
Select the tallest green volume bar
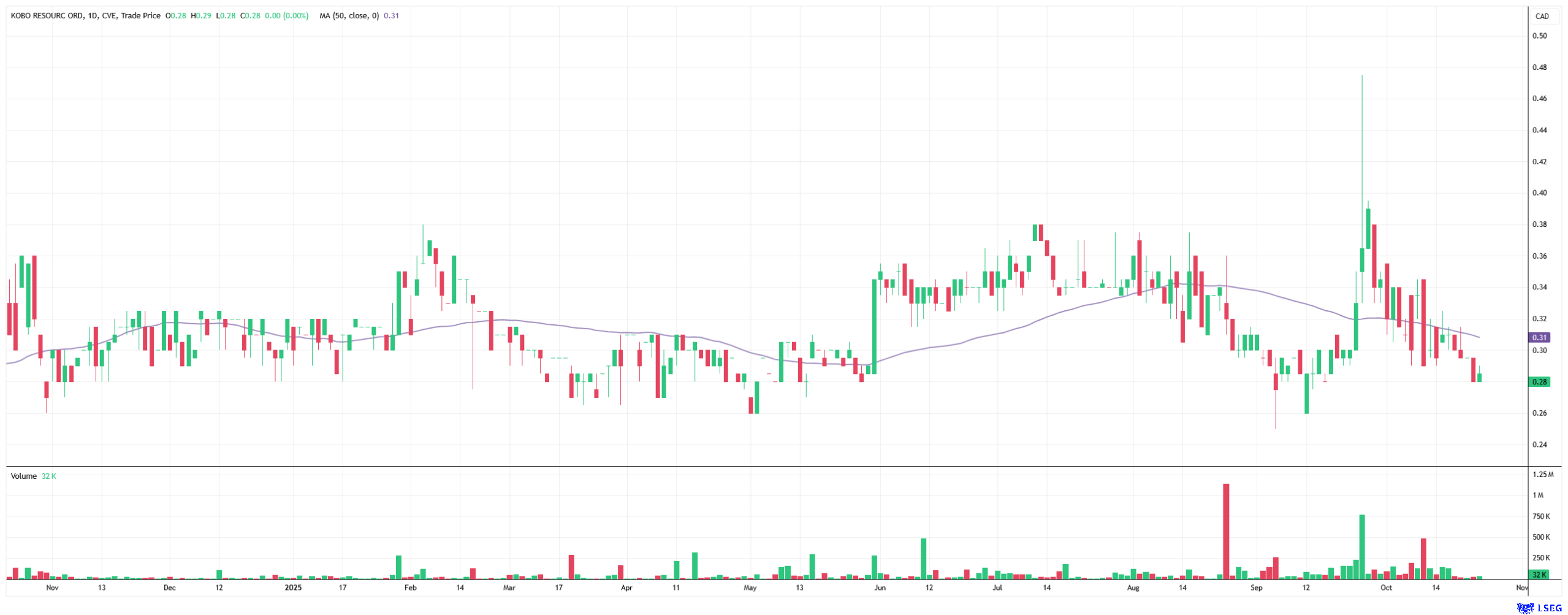(1362, 546)
